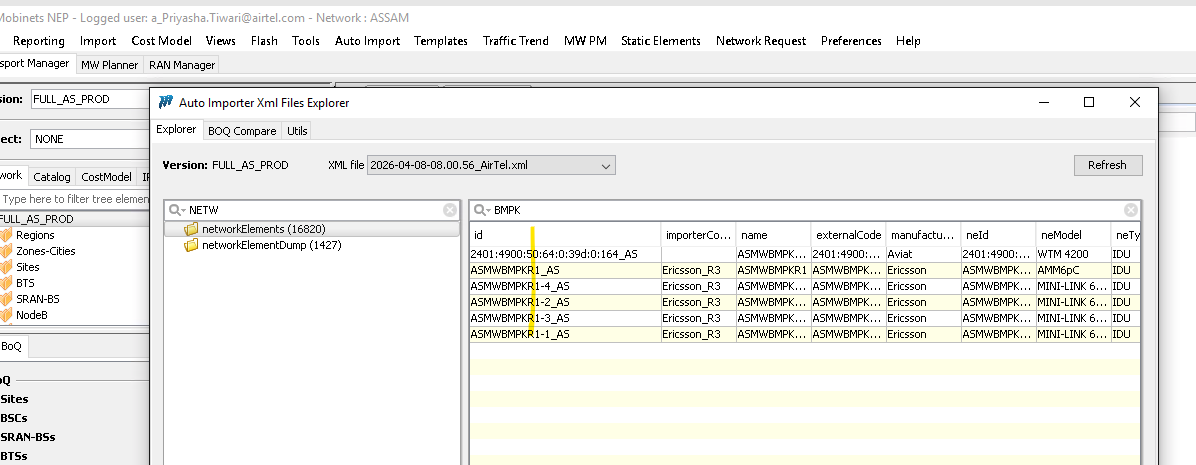1196x465 pixels.
Task: Click the magnifier icon in NETW search
Action: point(177,210)
